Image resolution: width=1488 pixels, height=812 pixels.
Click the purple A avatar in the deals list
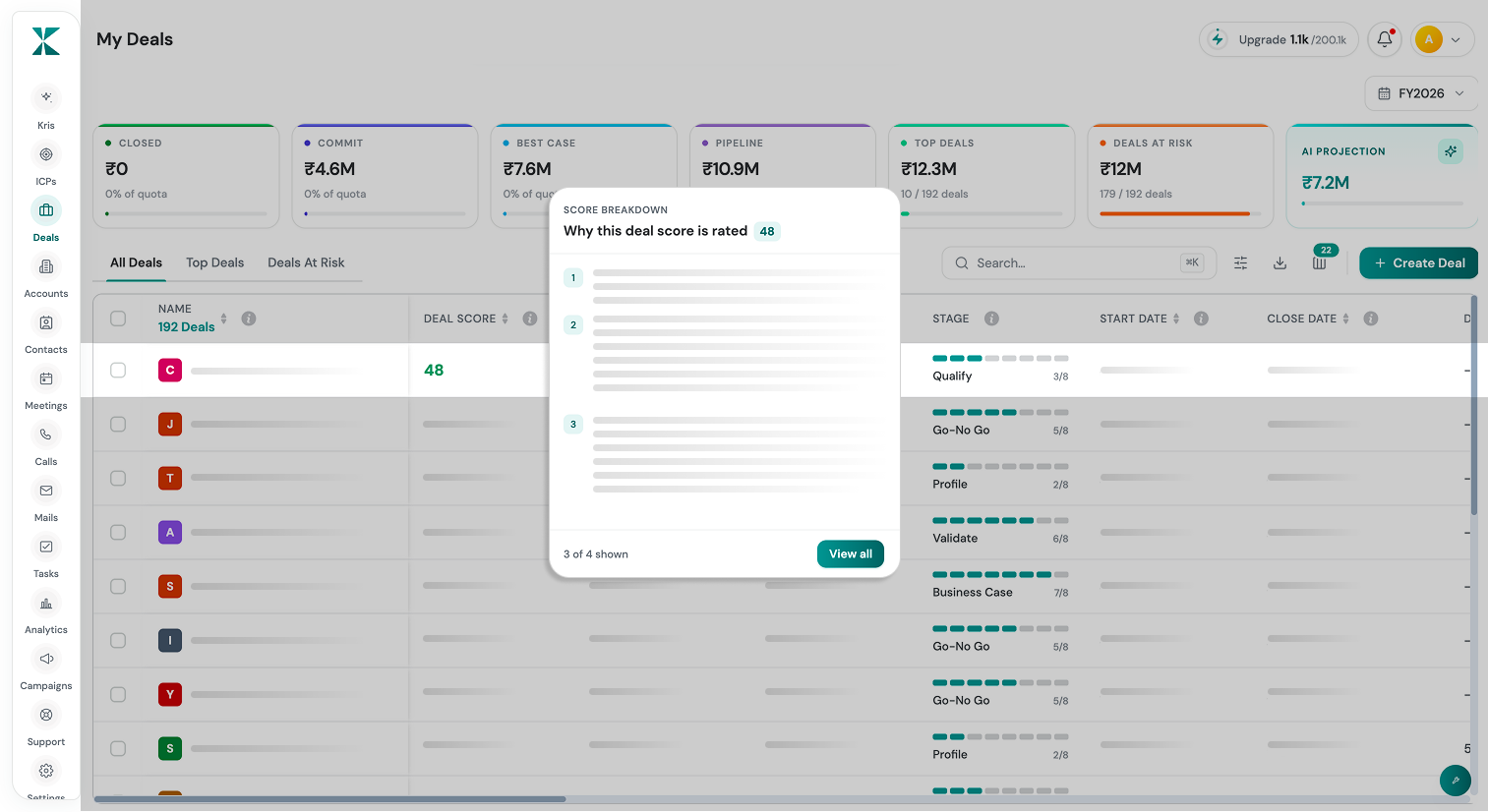(x=170, y=532)
